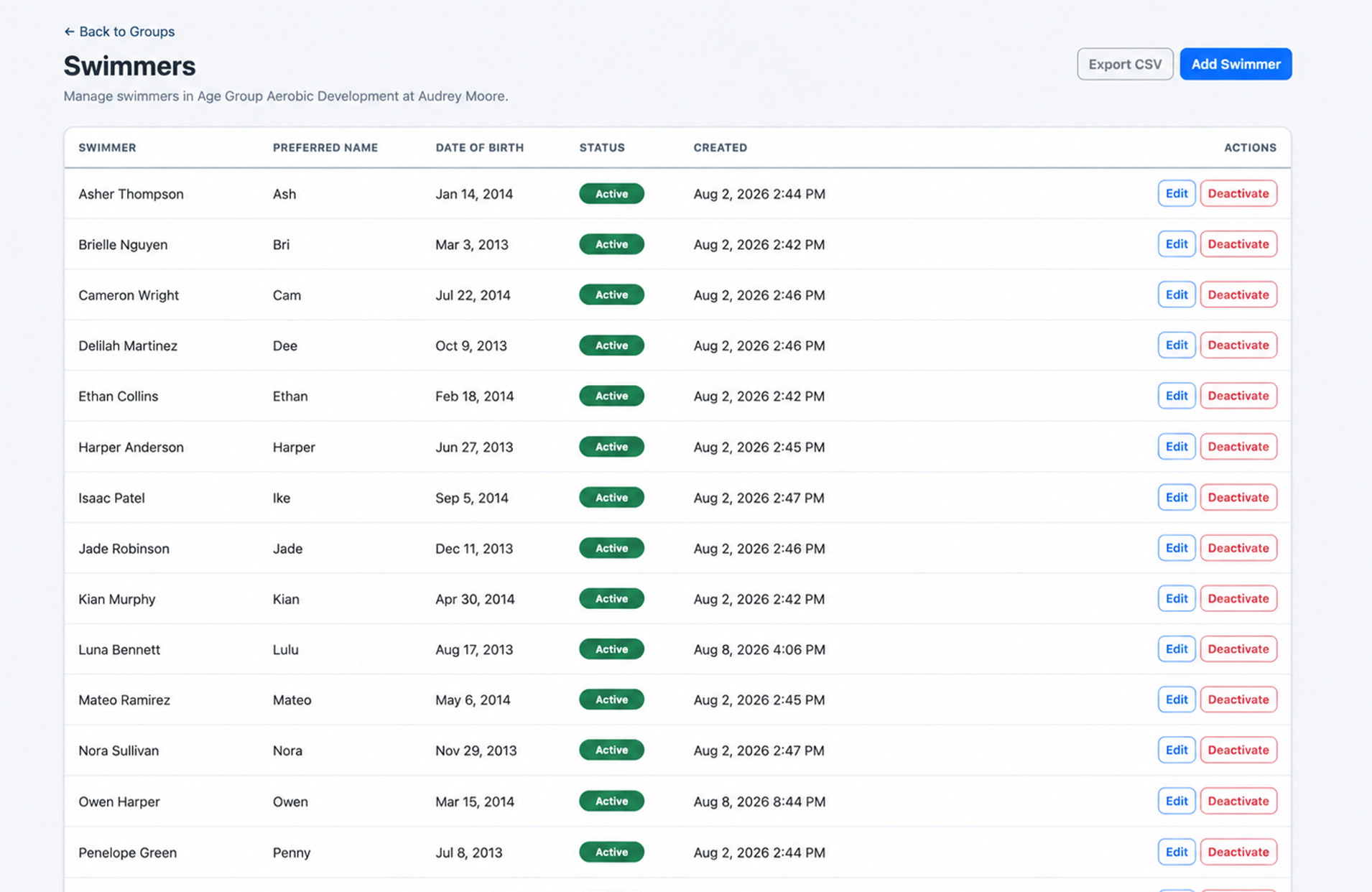1372x892 pixels.
Task: Select the name Asher Thompson
Action: point(131,194)
